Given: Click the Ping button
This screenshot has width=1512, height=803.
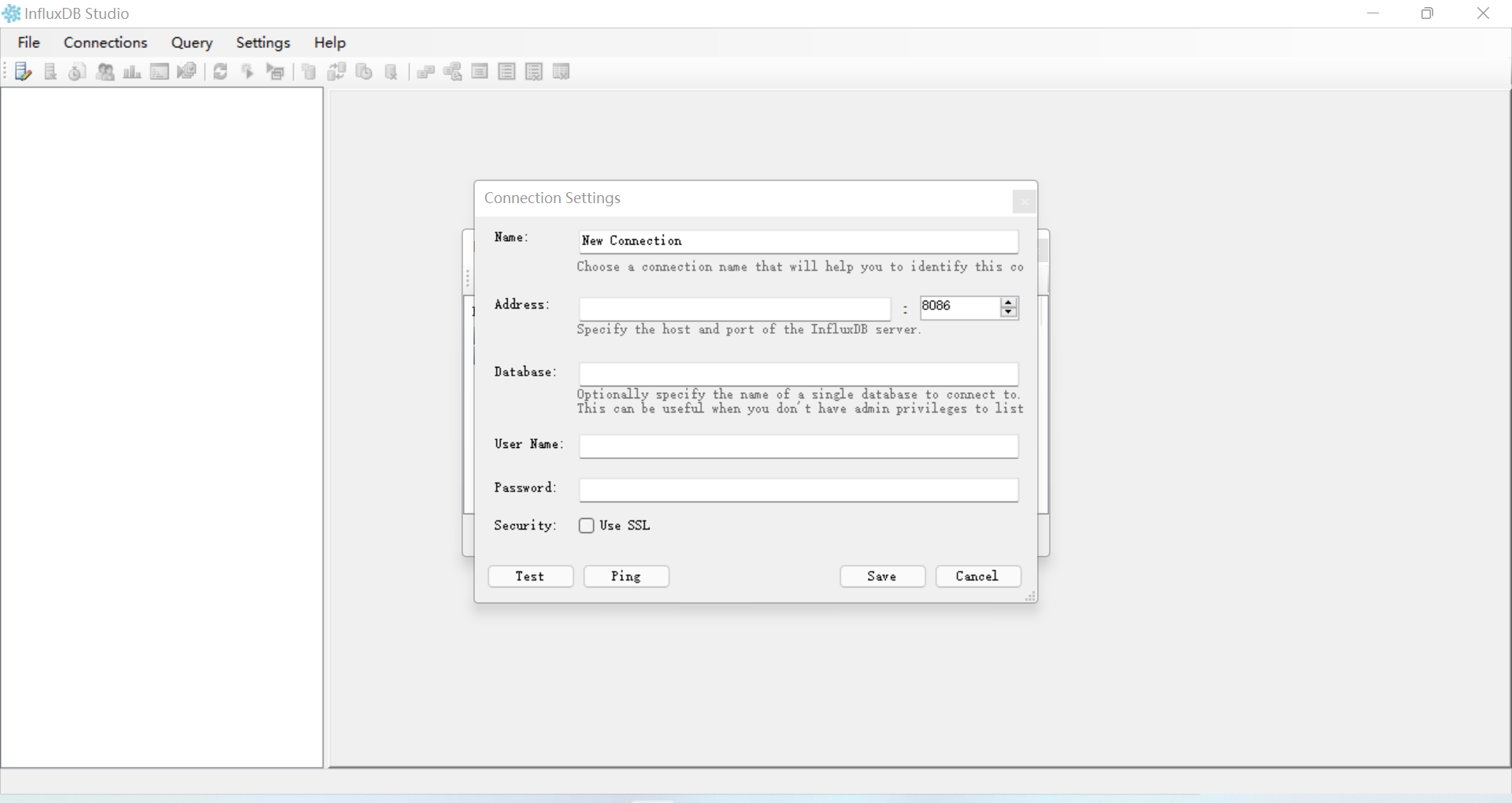Looking at the screenshot, I should (626, 576).
